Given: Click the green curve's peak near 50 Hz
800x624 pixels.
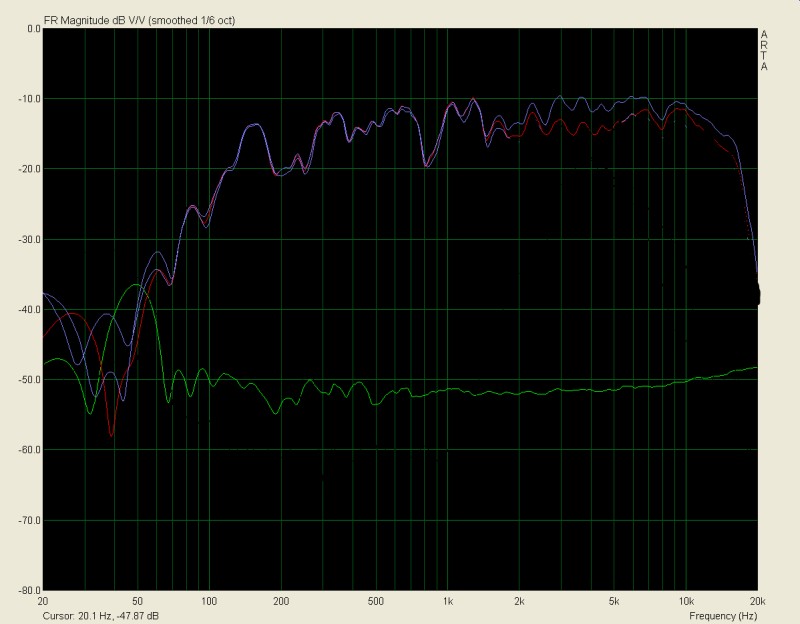Looking at the screenshot, I should (x=136, y=285).
